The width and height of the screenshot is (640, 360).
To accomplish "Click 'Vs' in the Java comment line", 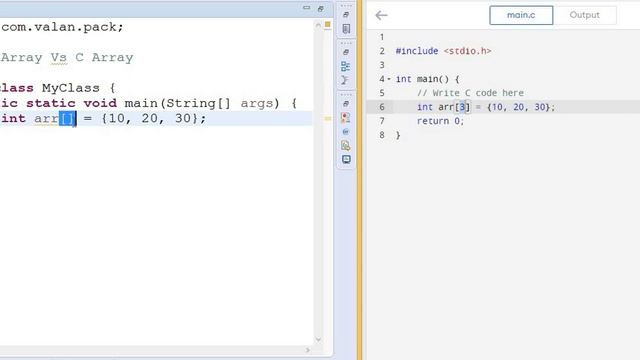I will click(59, 58).
